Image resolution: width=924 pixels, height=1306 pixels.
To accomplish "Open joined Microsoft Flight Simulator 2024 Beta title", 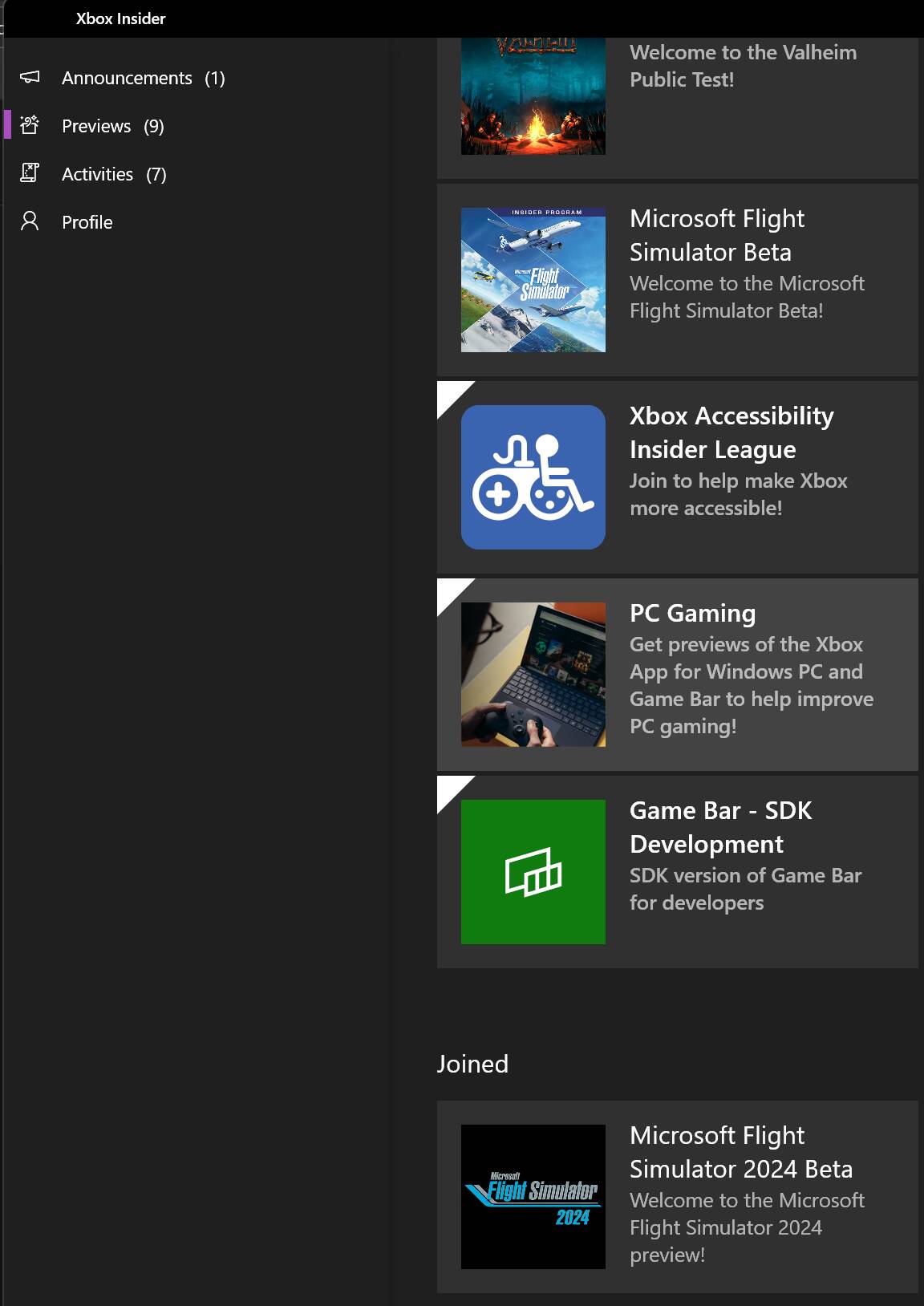I will tap(740, 1152).
